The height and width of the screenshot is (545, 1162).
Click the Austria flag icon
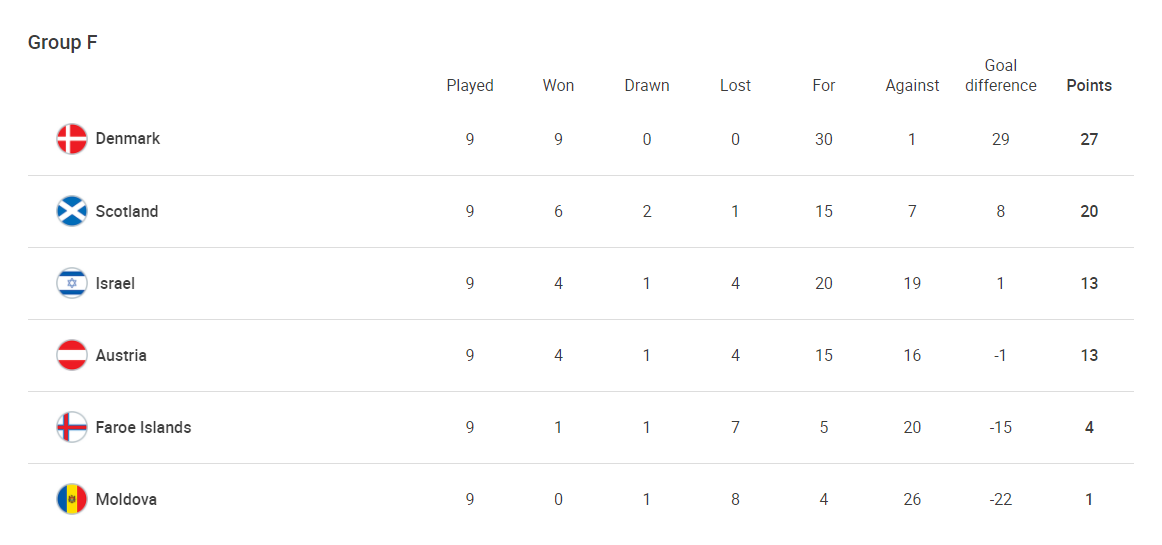pyautogui.click(x=72, y=355)
